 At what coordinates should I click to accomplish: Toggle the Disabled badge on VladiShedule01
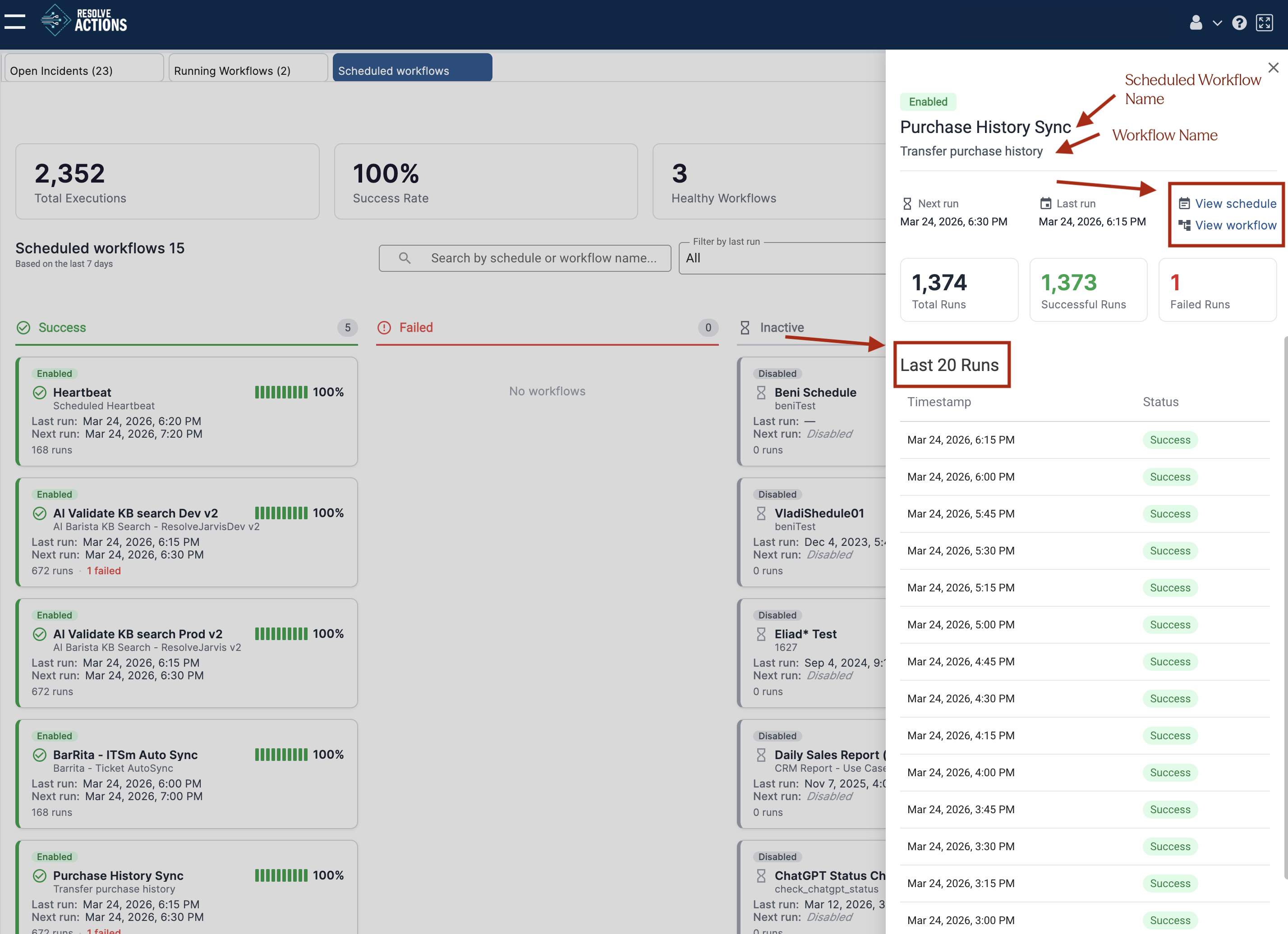(777, 494)
